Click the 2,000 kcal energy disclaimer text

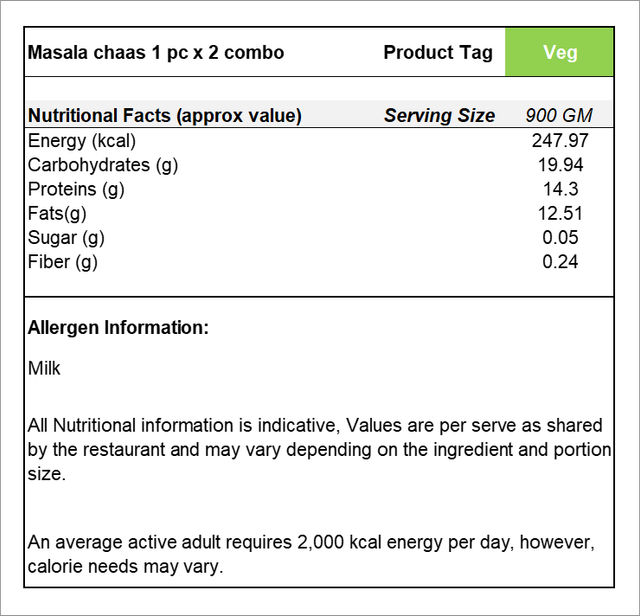(311, 554)
